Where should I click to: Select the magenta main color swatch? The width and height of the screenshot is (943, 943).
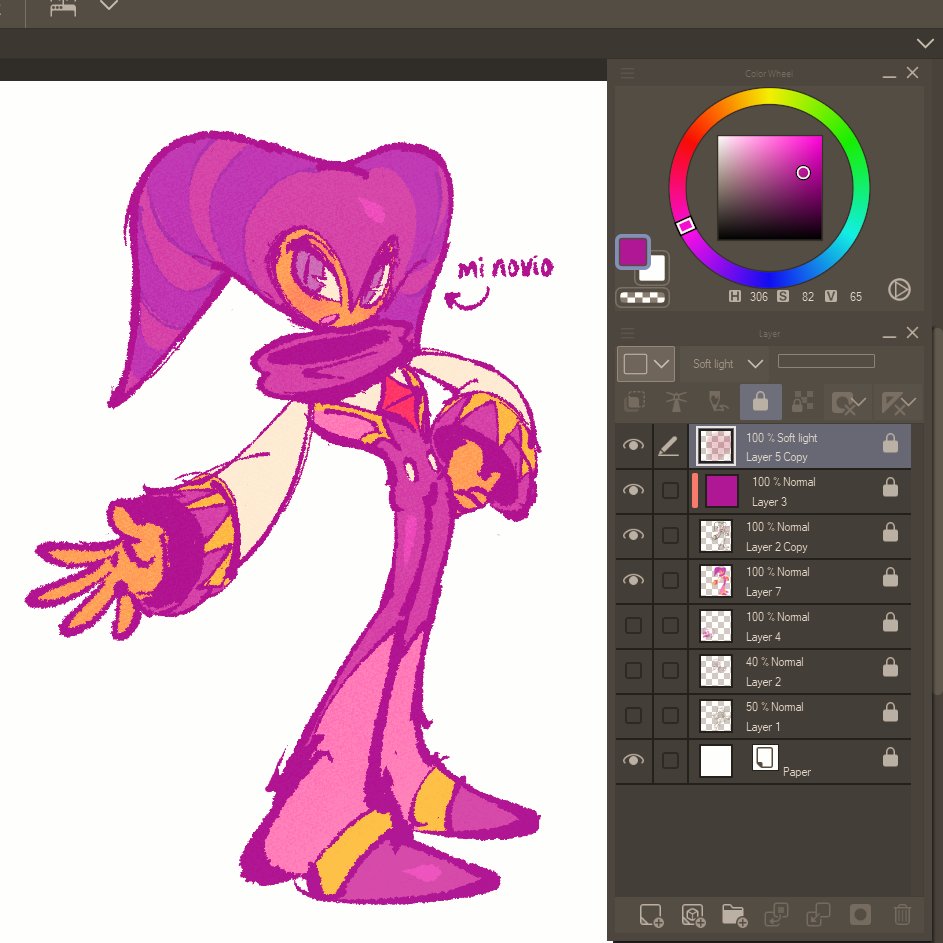tap(633, 251)
